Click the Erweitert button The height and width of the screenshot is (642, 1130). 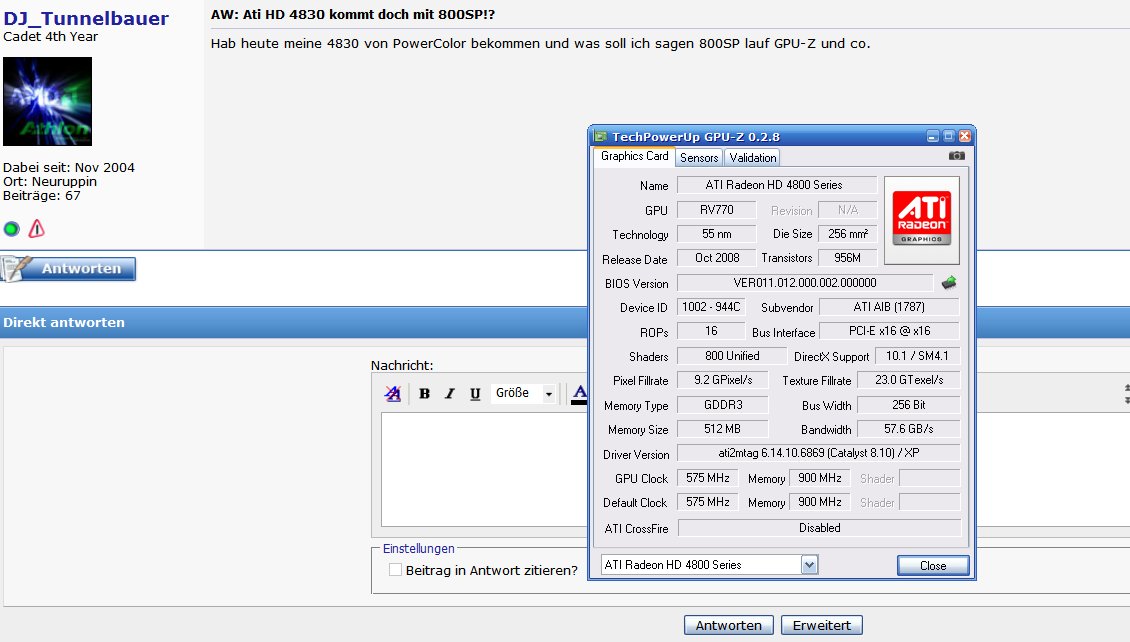[x=822, y=625]
